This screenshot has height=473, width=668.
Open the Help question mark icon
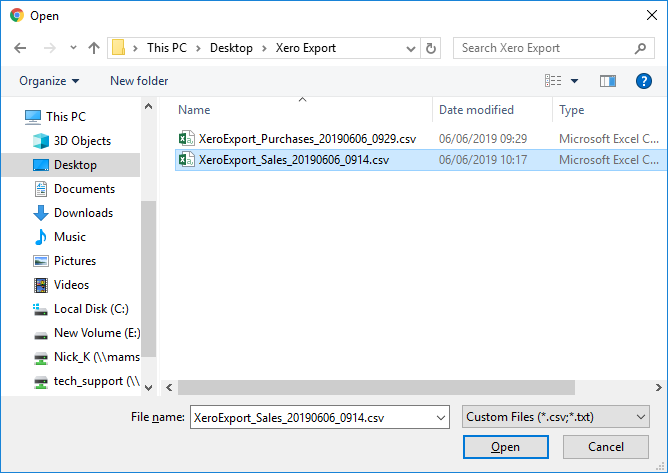coord(644,81)
